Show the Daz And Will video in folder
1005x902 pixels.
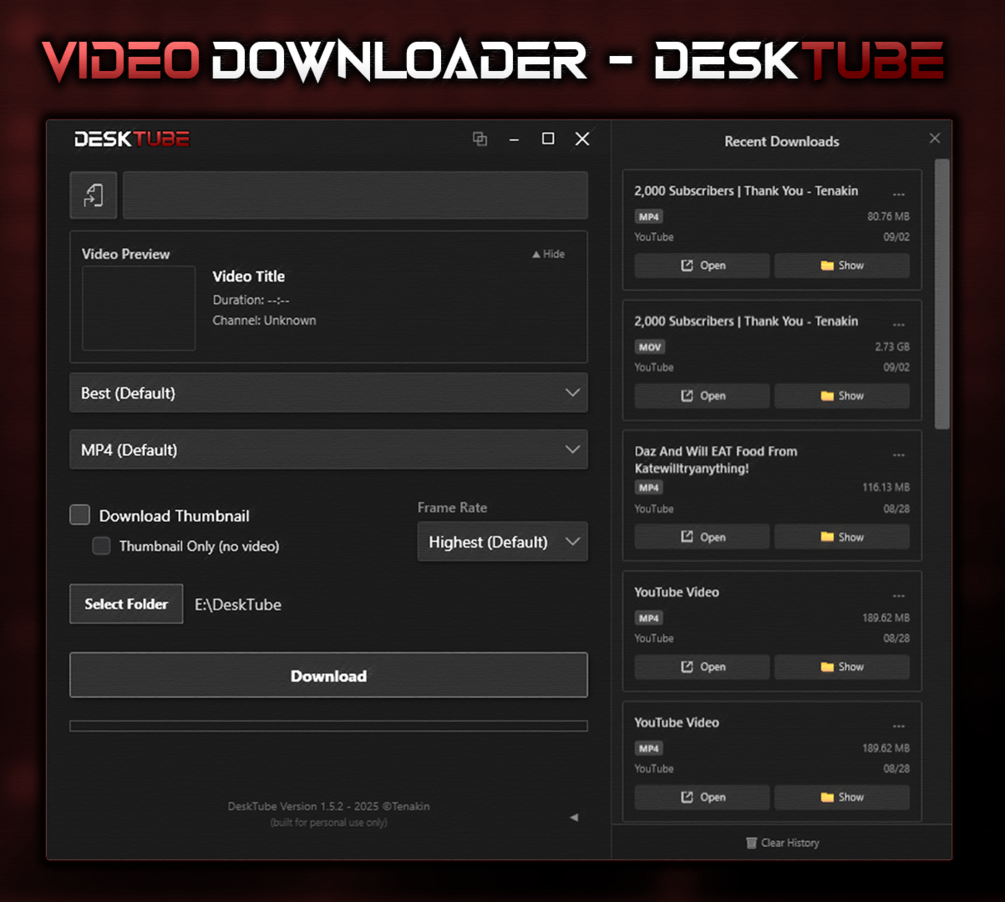pos(842,537)
